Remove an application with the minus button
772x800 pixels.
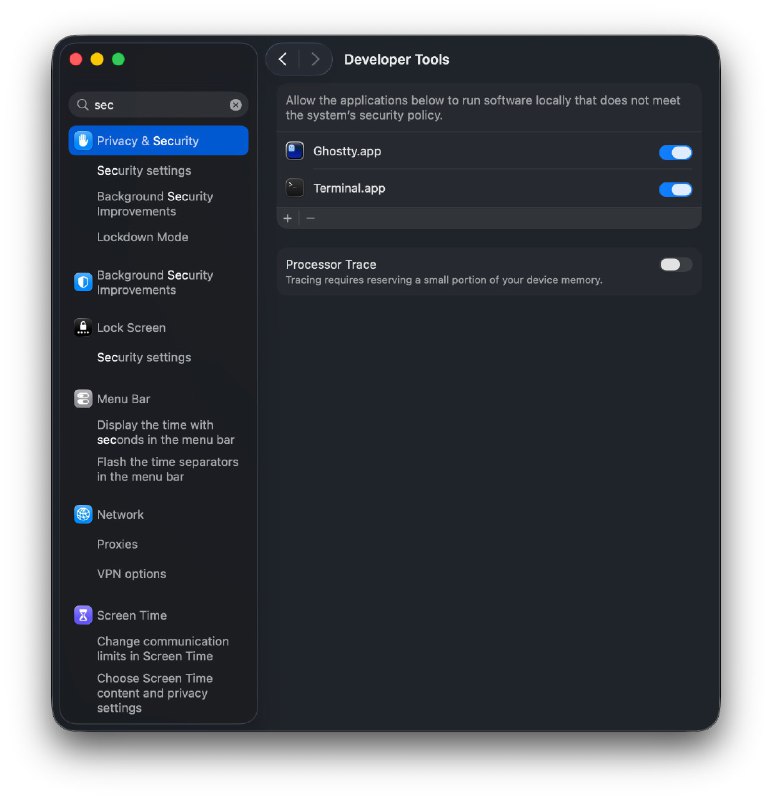pos(311,218)
